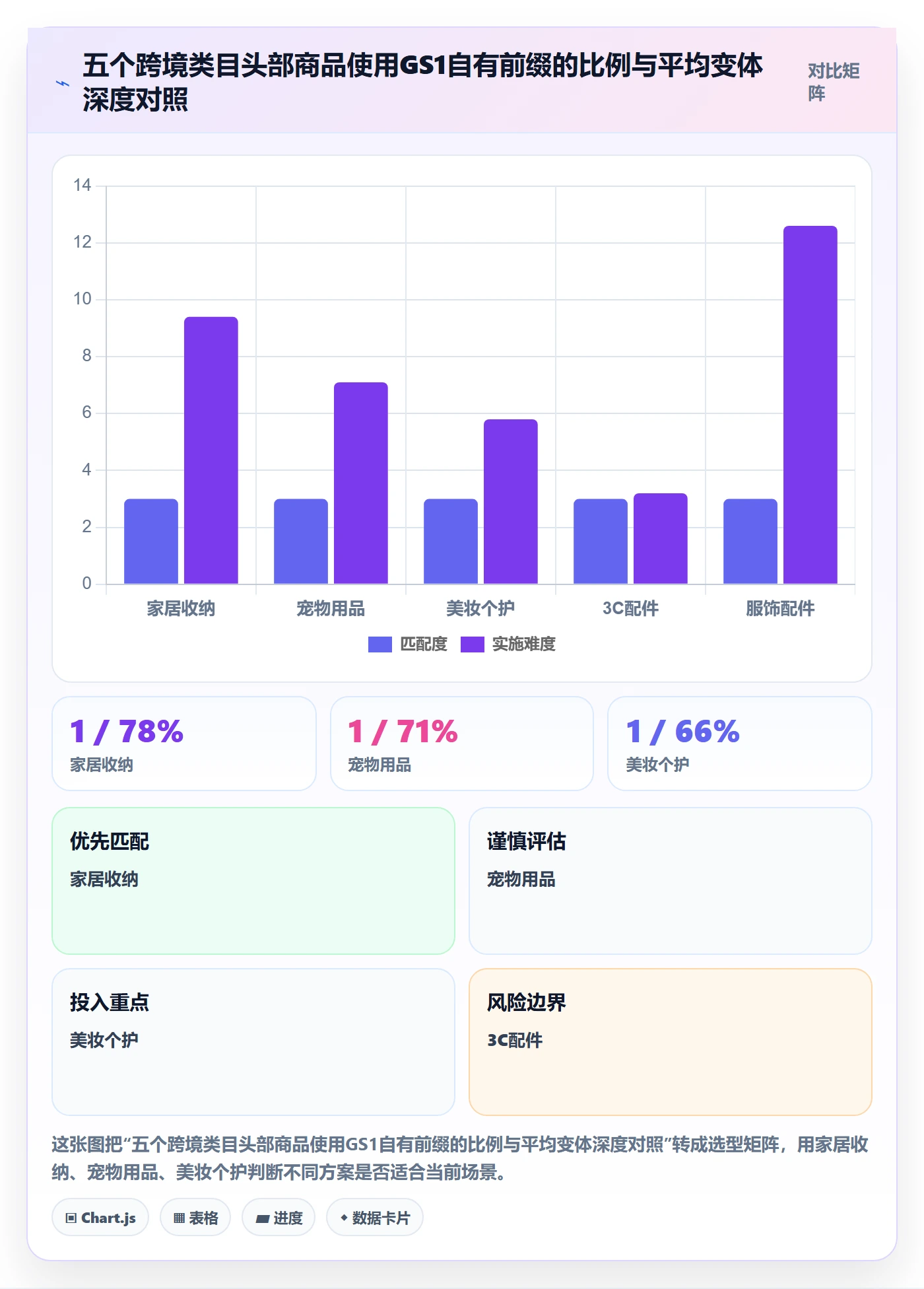
Task: Click the 实施难度 legend label
Action: click(524, 644)
